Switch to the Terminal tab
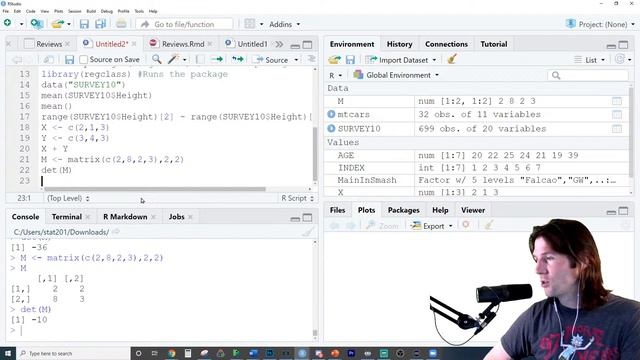The image size is (640, 360). (x=67, y=217)
